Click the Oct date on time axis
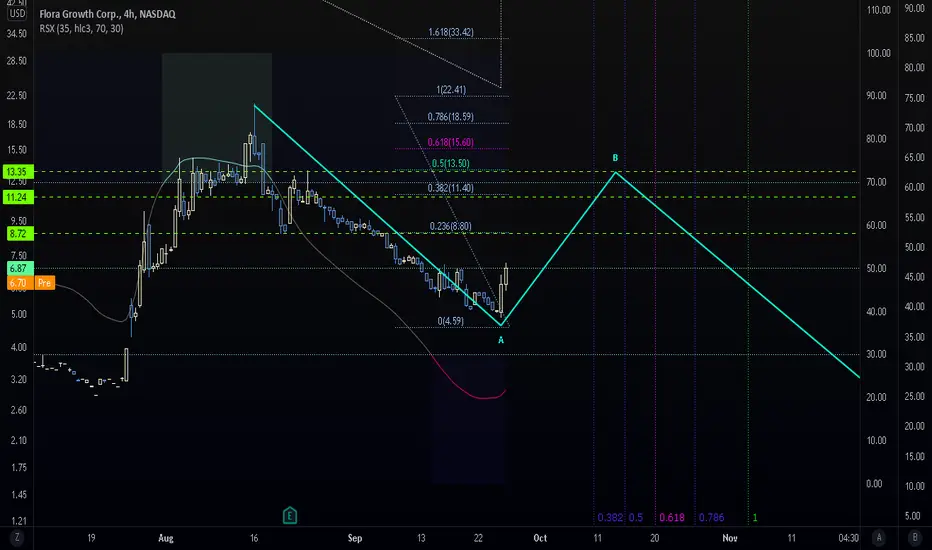The image size is (932, 550). coord(540,538)
